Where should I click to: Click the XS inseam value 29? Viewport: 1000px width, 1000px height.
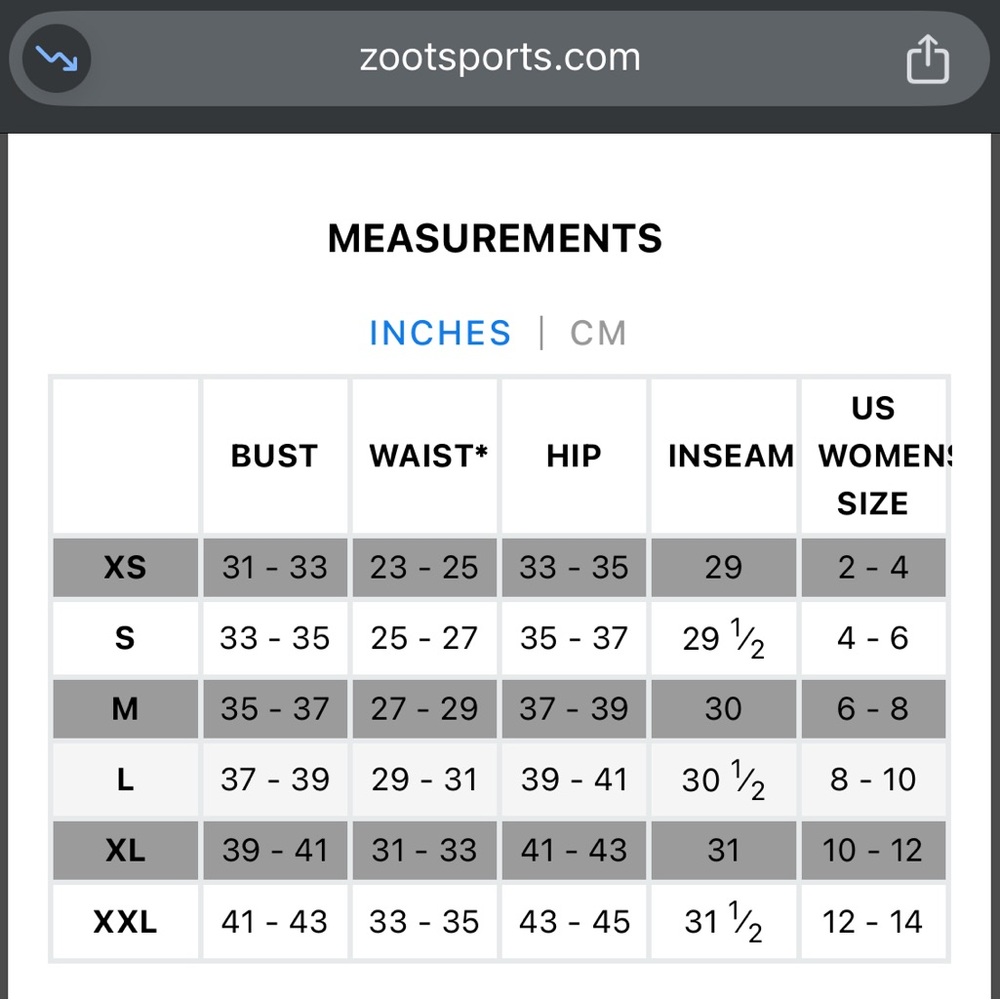point(723,568)
